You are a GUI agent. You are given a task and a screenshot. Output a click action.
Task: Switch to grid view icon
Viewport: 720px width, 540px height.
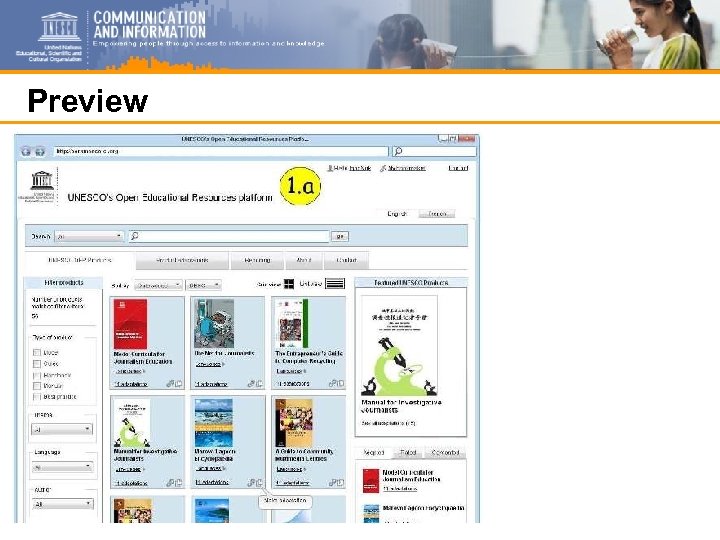[289, 284]
